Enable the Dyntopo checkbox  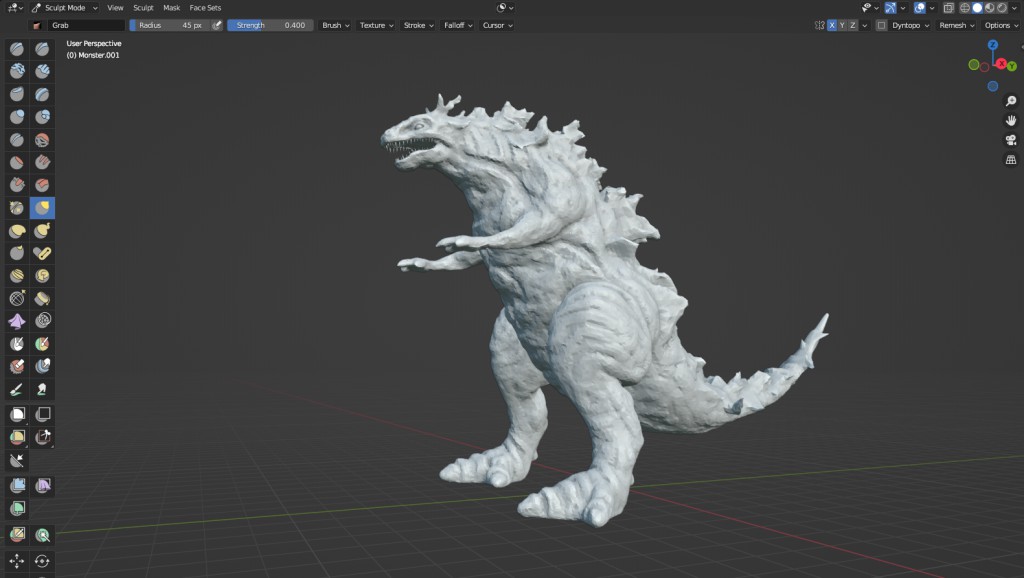point(881,25)
